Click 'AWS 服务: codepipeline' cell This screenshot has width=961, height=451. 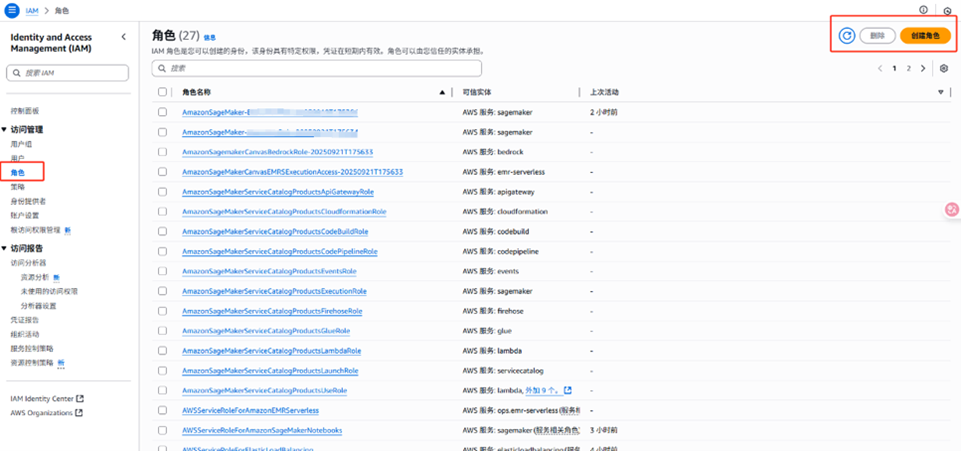pyautogui.click(x=500, y=251)
